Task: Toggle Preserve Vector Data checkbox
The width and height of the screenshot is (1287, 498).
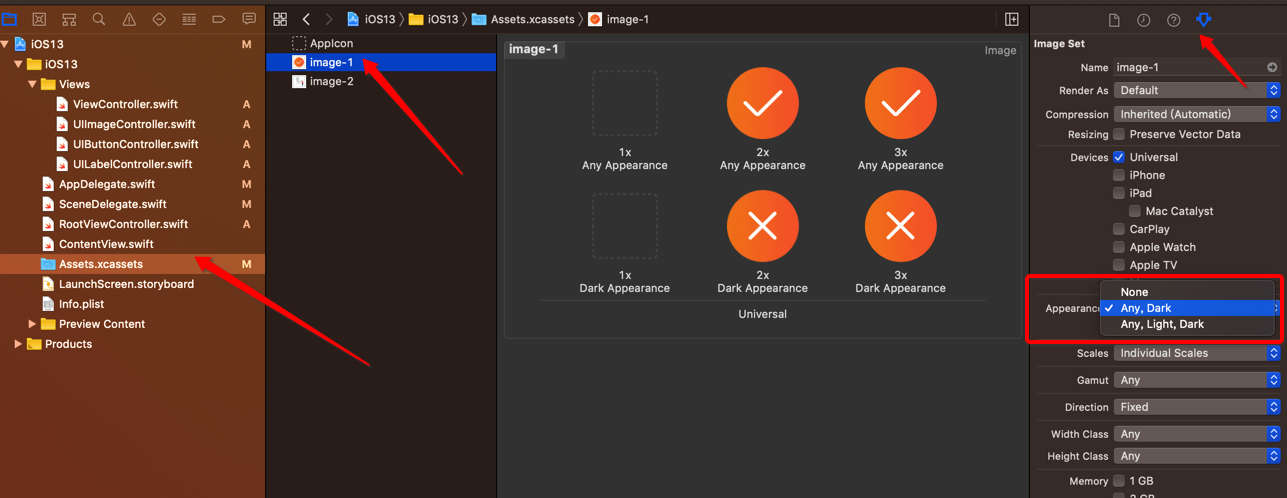Action: pyautogui.click(x=1119, y=134)
